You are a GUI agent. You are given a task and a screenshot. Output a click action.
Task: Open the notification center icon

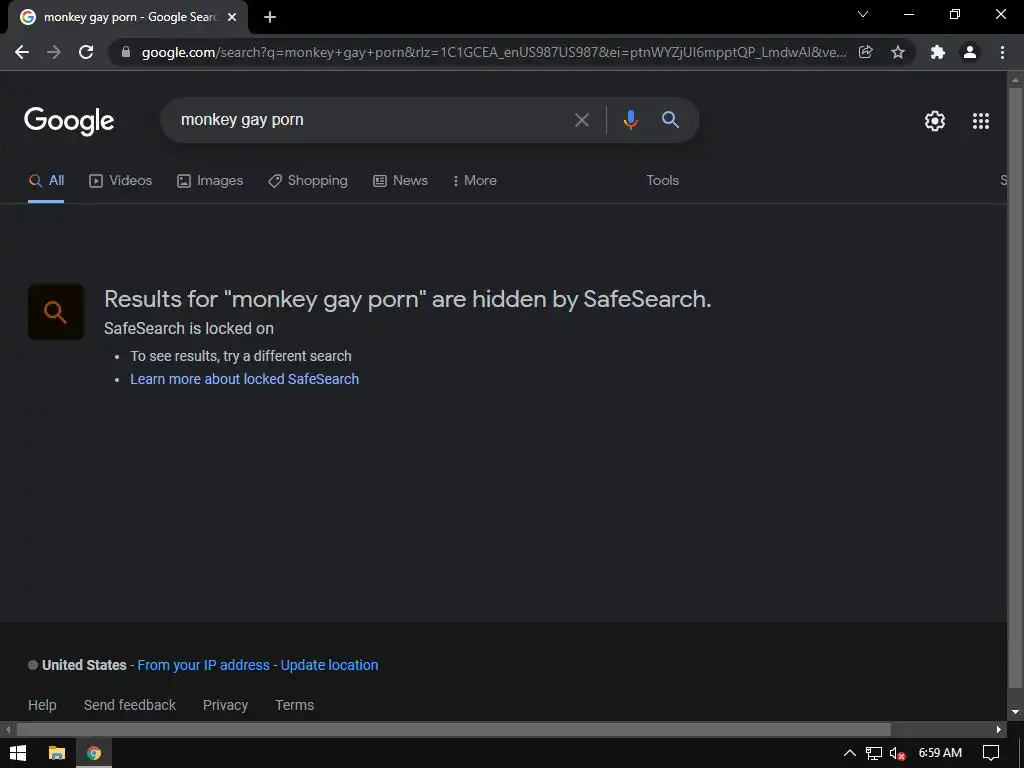[x=991, y=753]
